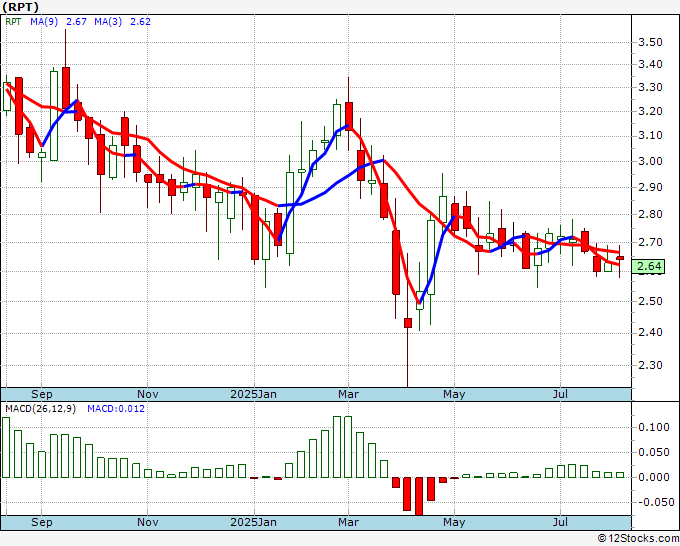Select the MA(9) value 2.67
Screen dimensions: 680x546
click(76, 22)
